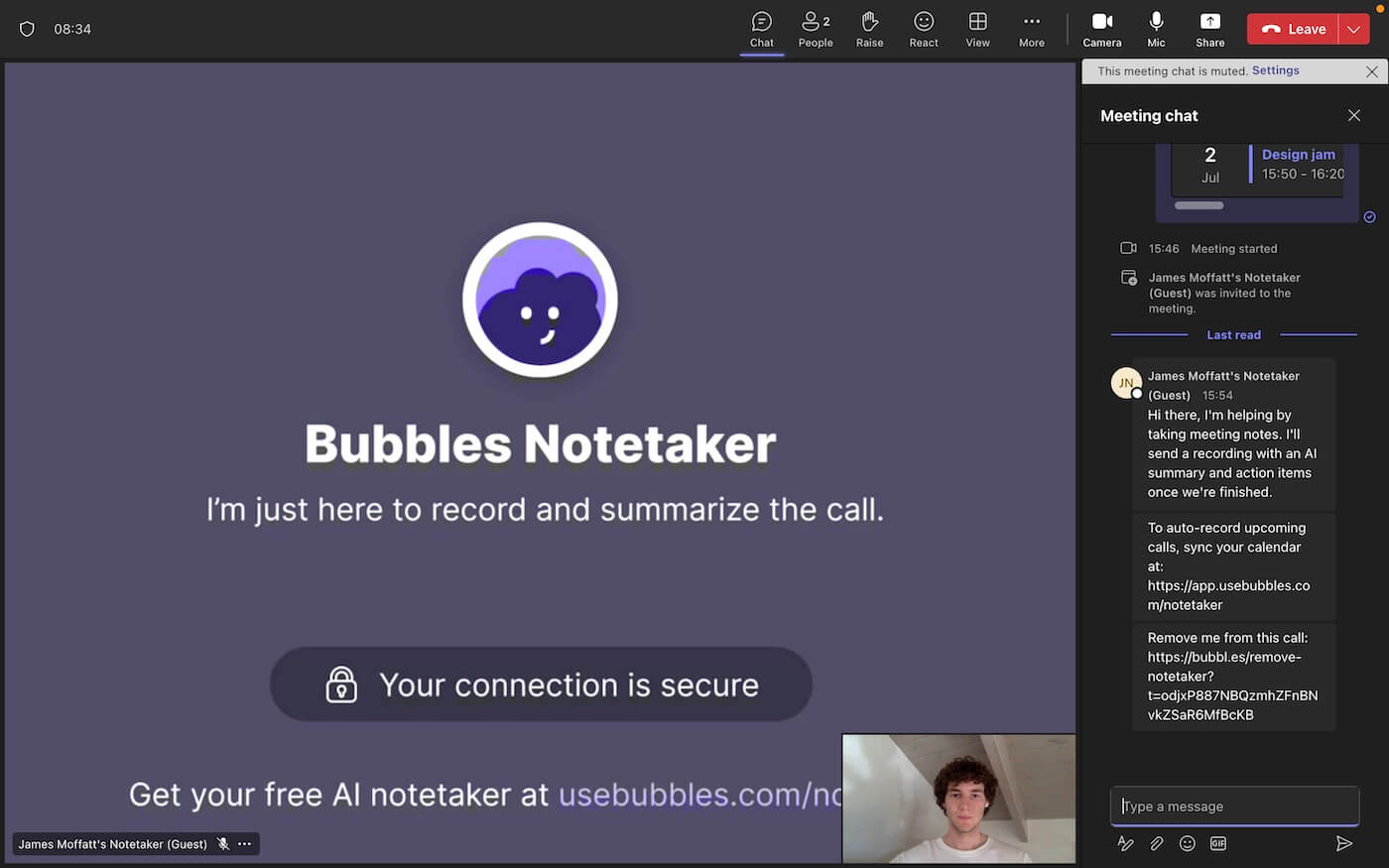Image resolution: width=1389 pixels, height=868 pixels.
Task: Click the 08:34 meeting timer
Action: click(72, 29)
